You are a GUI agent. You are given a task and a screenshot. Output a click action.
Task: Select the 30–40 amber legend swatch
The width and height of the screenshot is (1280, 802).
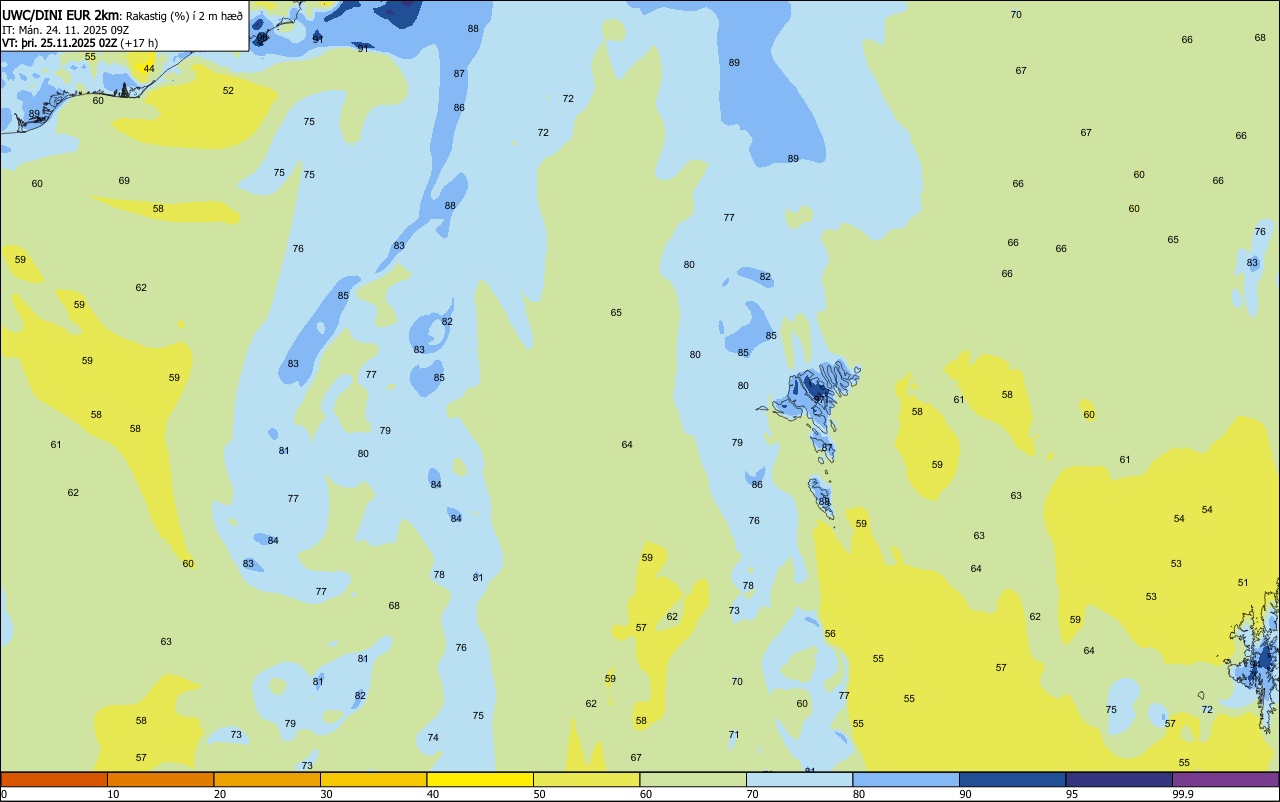coord(373,779)
